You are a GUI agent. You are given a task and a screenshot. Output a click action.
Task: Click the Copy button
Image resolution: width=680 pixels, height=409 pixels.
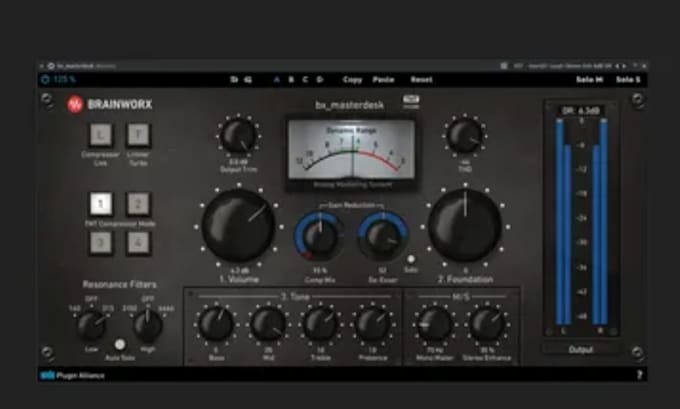pos(352,79)
